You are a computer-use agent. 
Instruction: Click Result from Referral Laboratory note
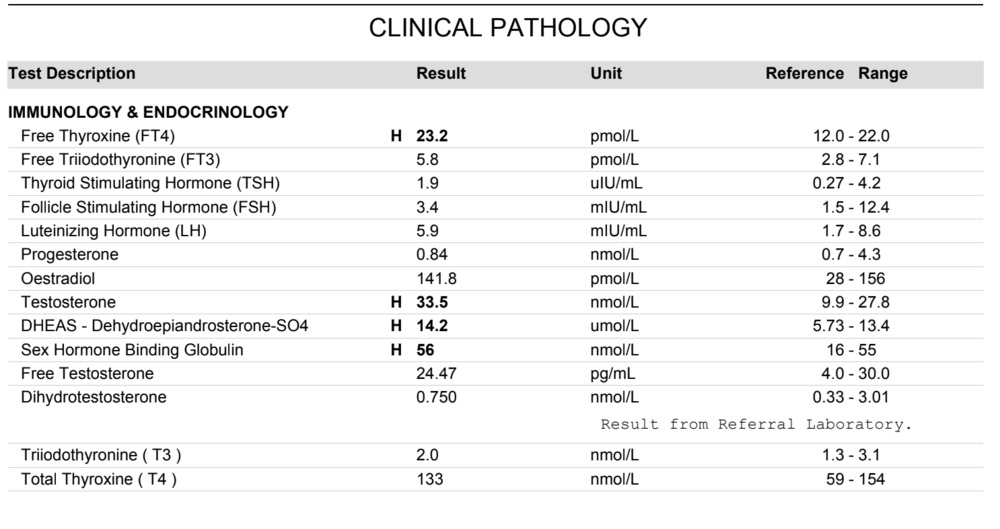[x=756, y=424]
